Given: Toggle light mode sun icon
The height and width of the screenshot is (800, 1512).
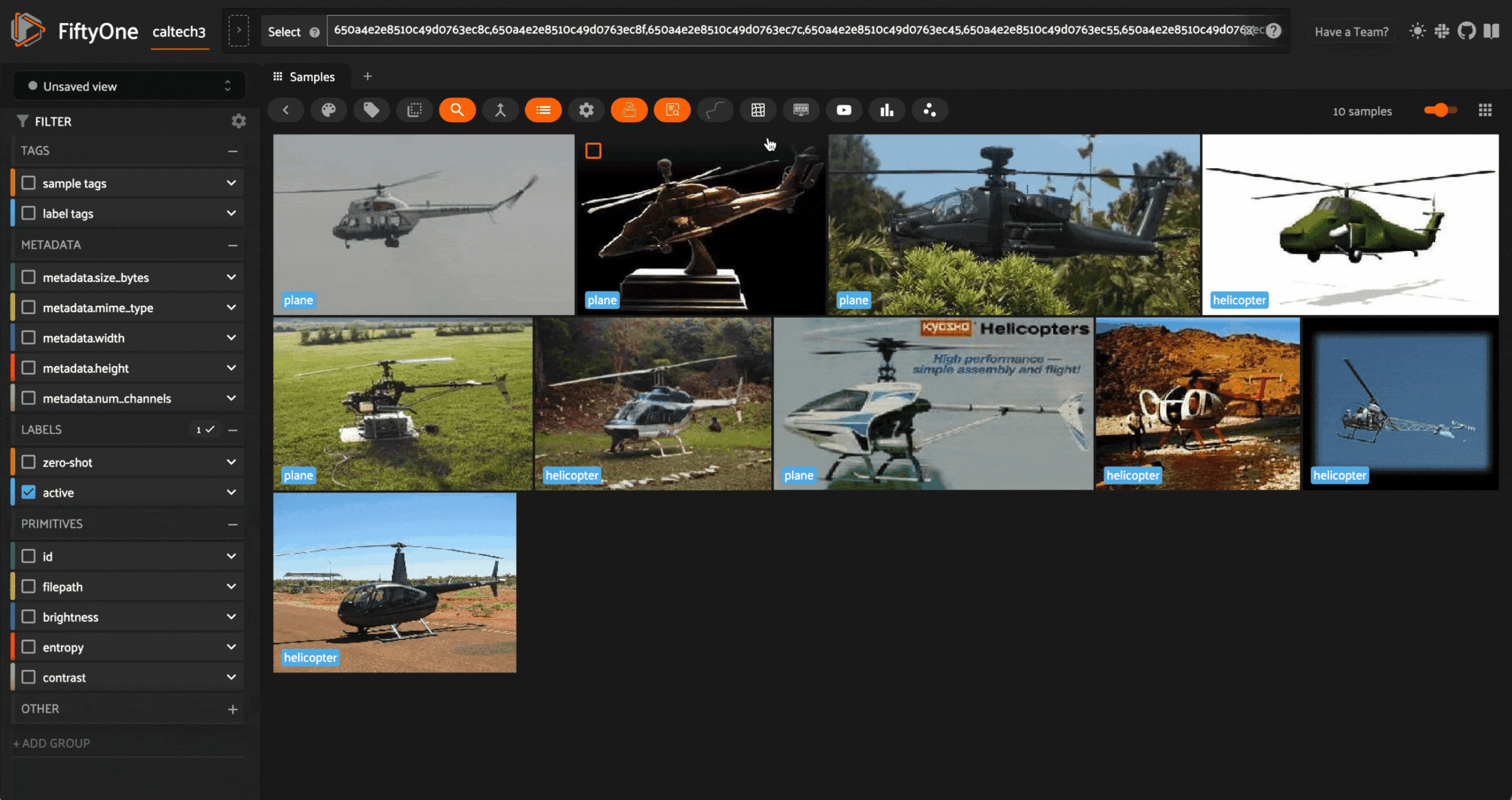Looking at the screenshot, I should point(1417,31).
